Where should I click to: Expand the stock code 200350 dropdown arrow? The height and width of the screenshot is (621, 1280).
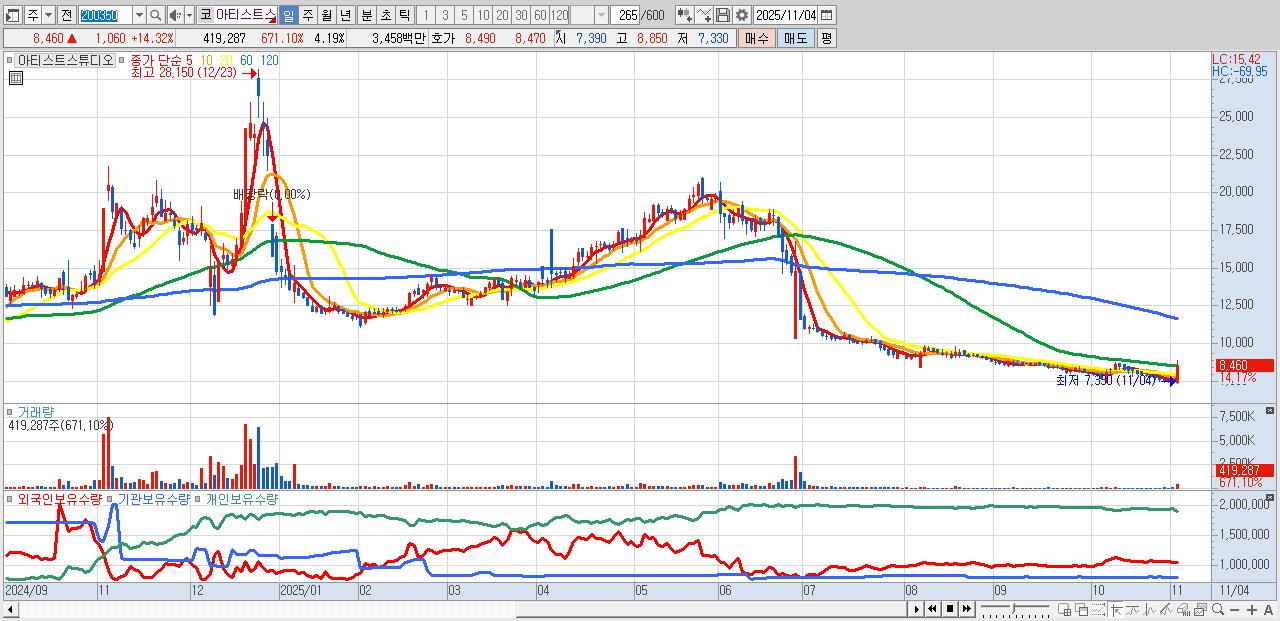click(138, 15)
